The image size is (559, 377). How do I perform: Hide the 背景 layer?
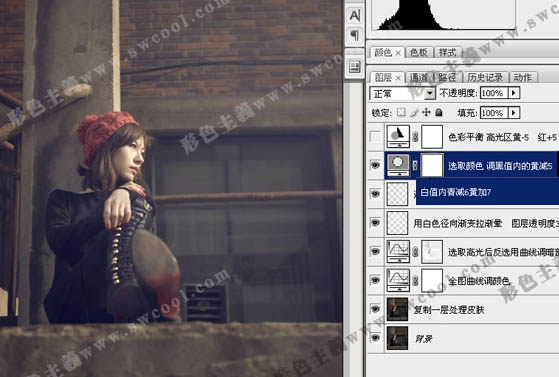tap(375, 338)
